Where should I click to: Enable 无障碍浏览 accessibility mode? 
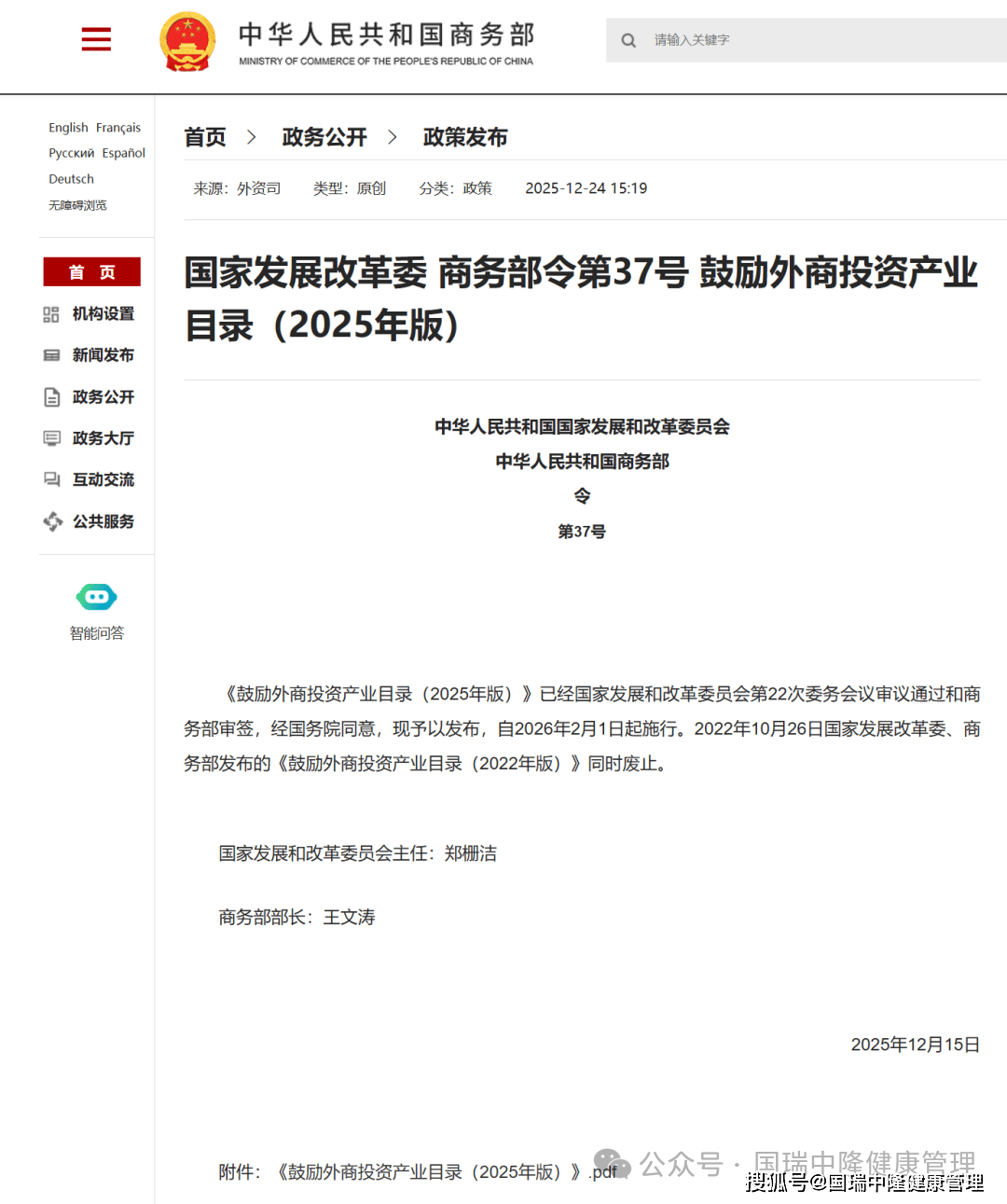point(77,205)
